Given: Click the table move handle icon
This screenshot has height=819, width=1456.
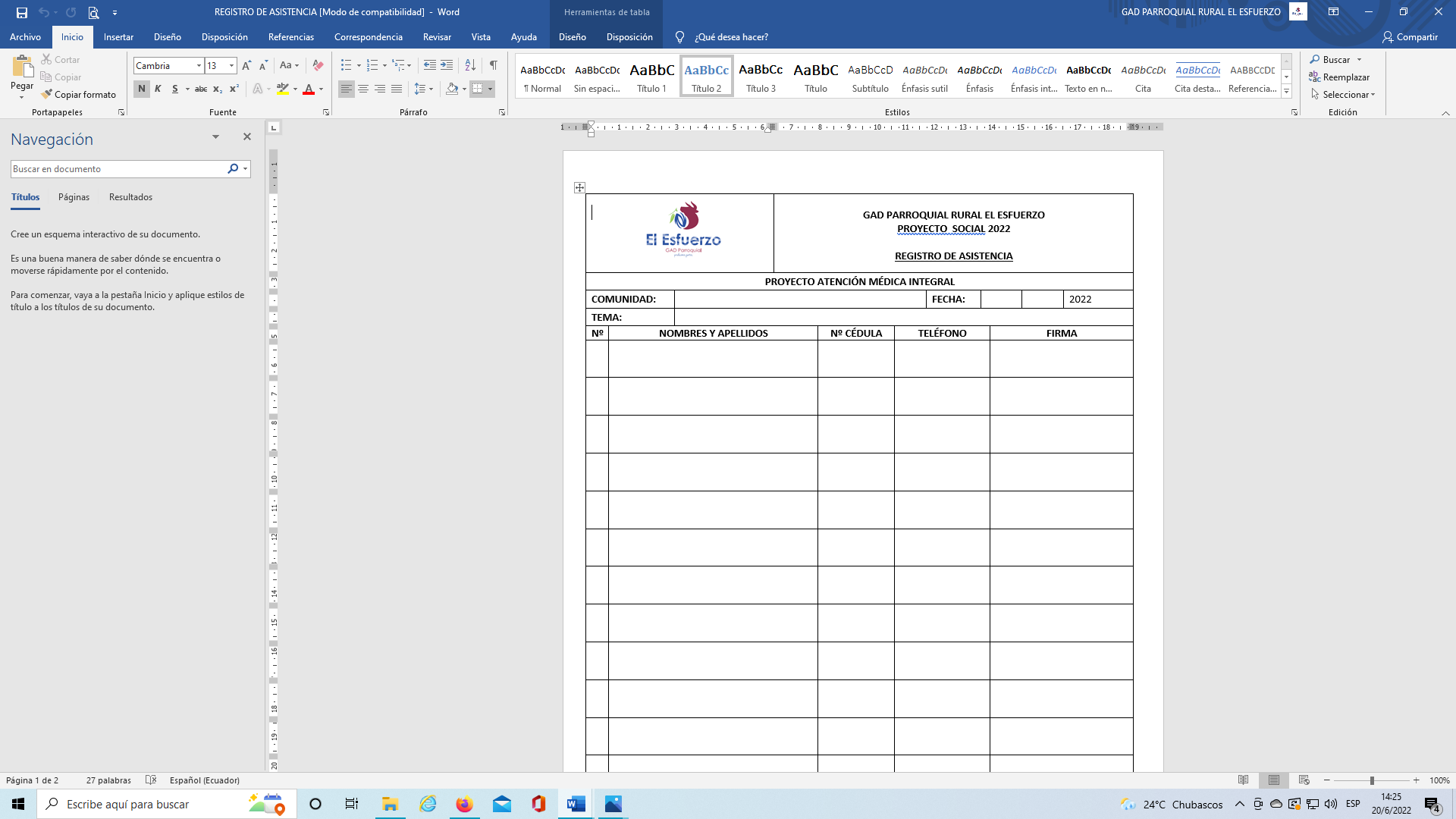Looking at the screenshot, I should pos(579,187).
